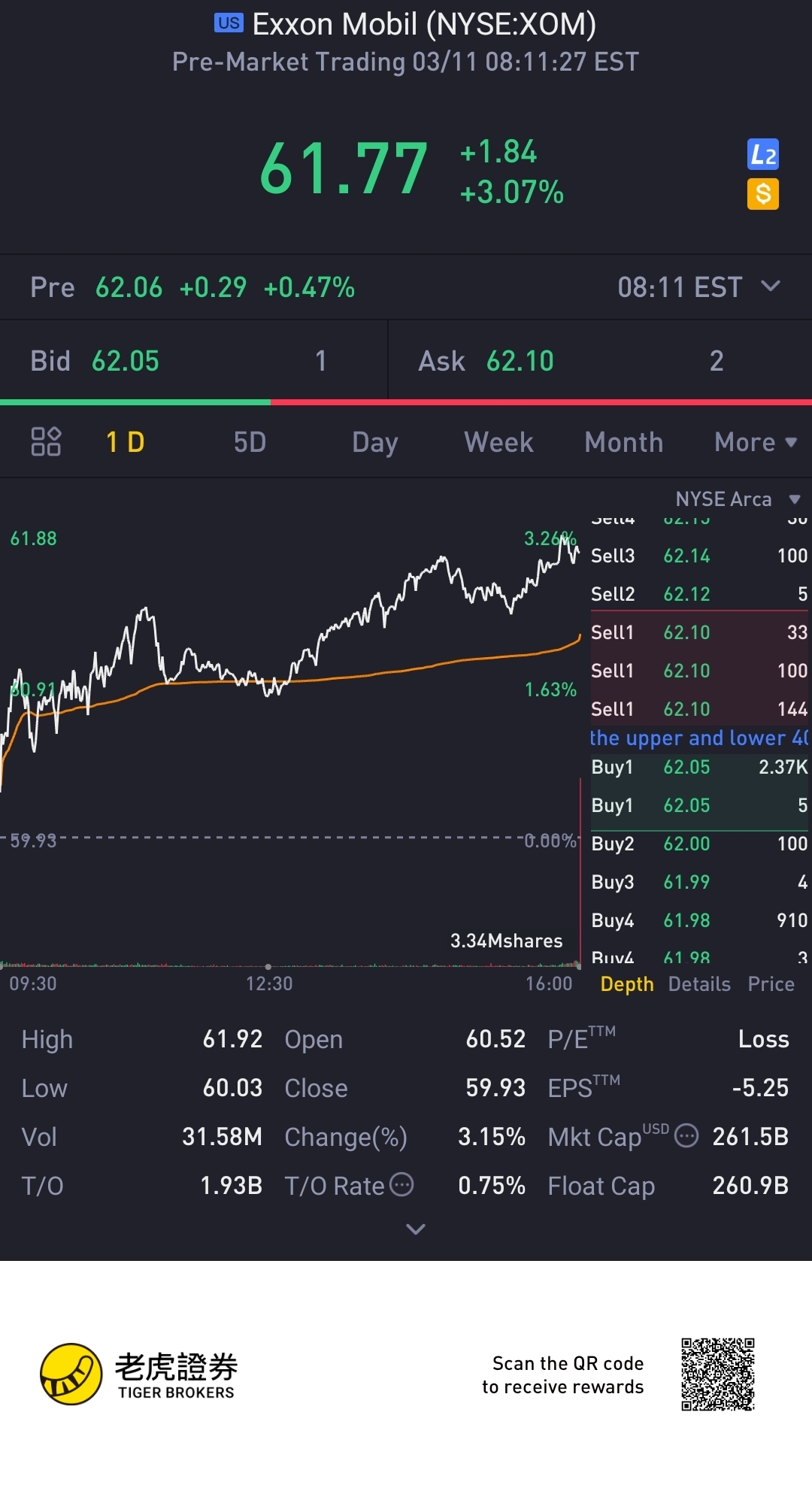Tap the upper and lower 40 link
This screenshot has width=812, height=1488.
coord(699,738)
